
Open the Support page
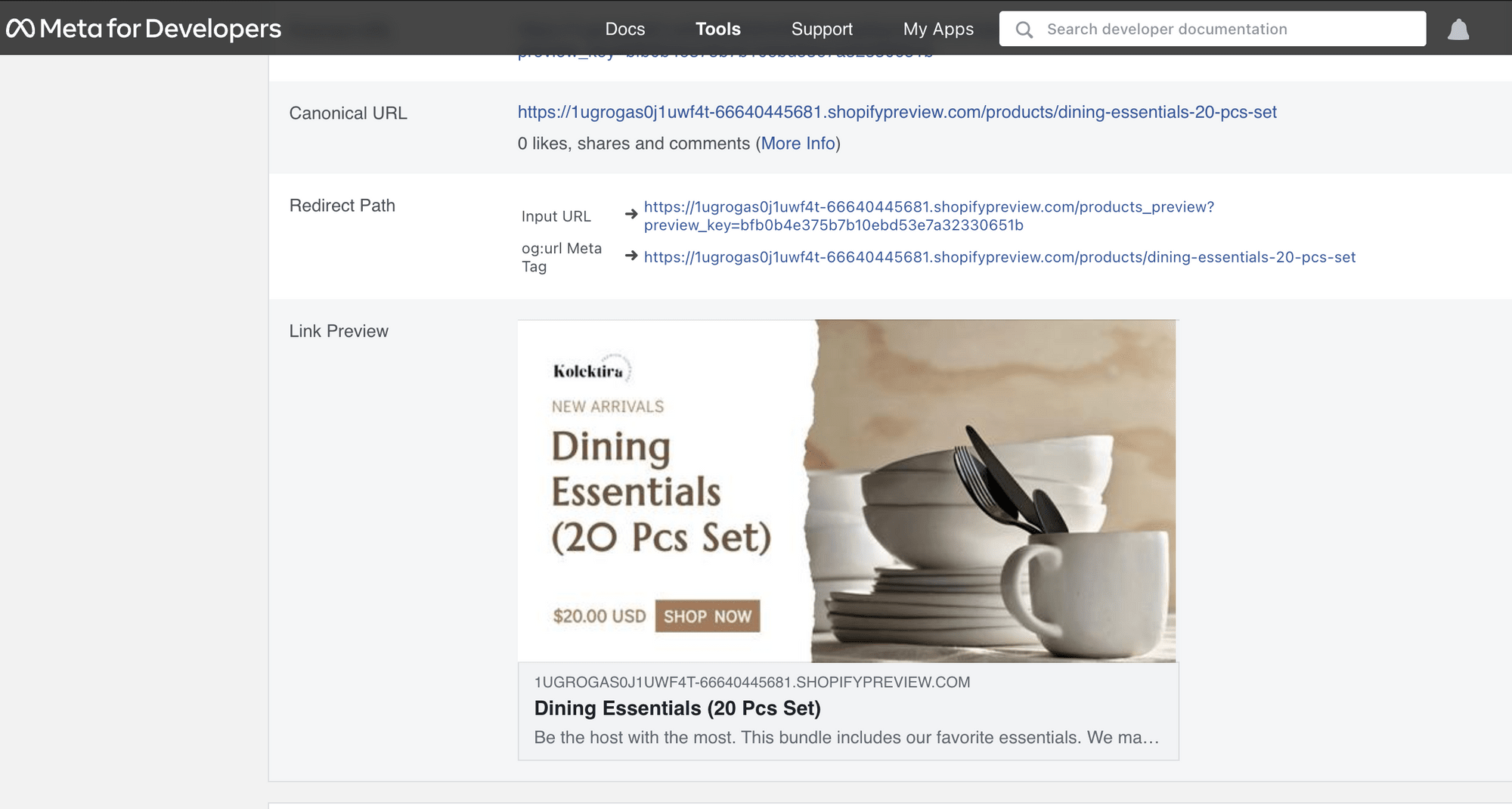tap(822, 29)
